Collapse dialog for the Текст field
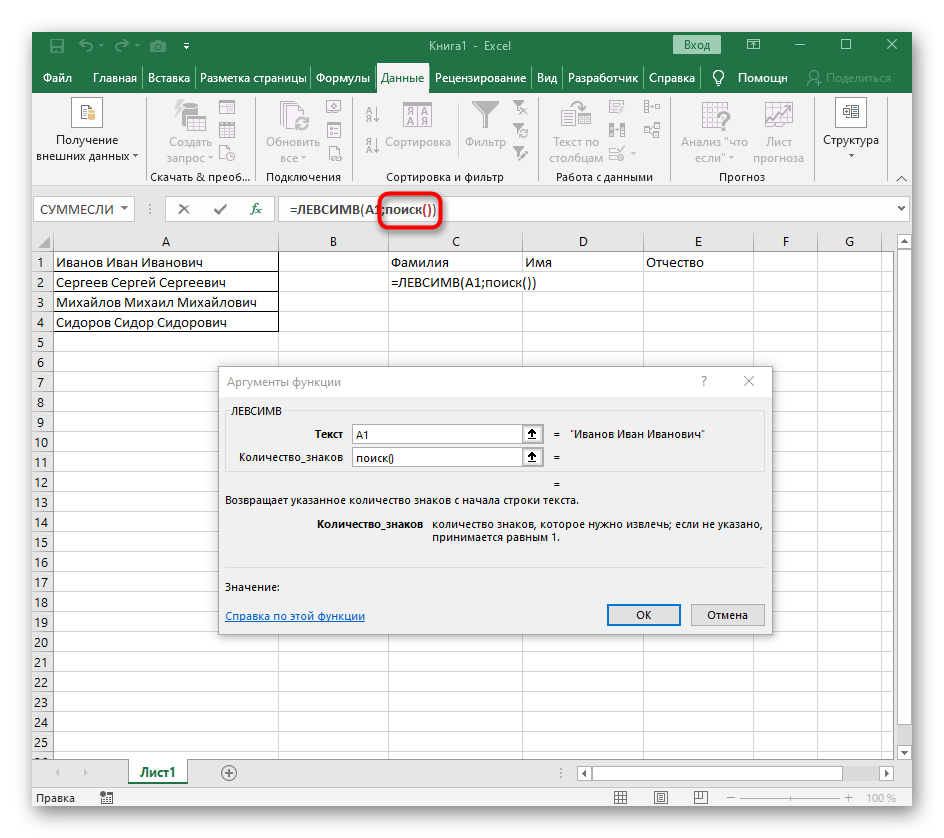The width and height of the screenshot is (944, 838). tap(532, 435)
